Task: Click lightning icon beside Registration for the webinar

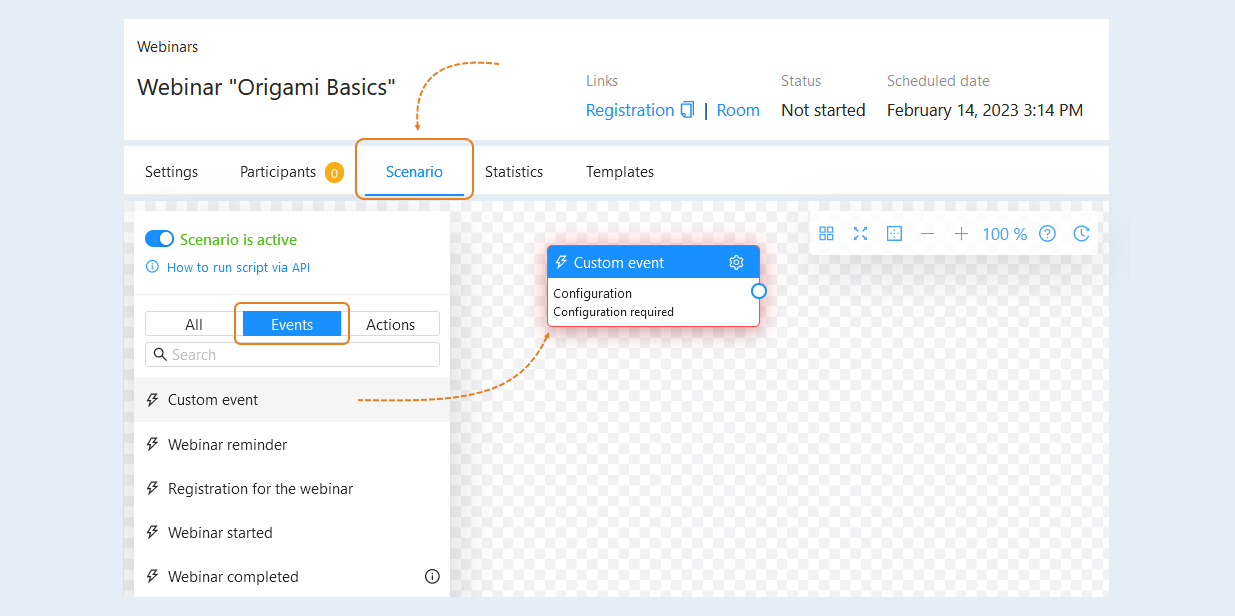Action: pyautogui.click(x=153, y=488)
